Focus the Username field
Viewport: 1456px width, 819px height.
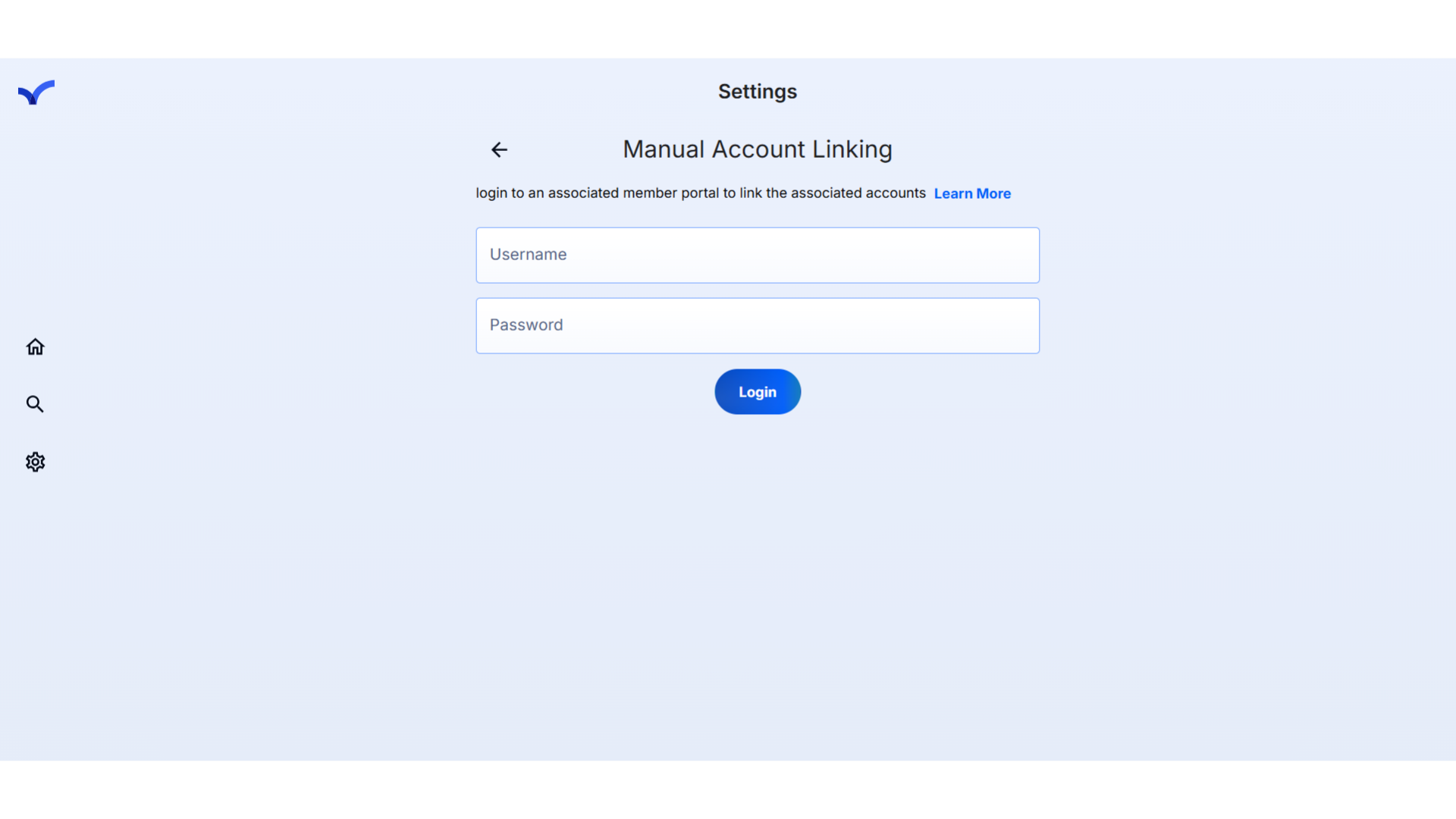[758, 255]
